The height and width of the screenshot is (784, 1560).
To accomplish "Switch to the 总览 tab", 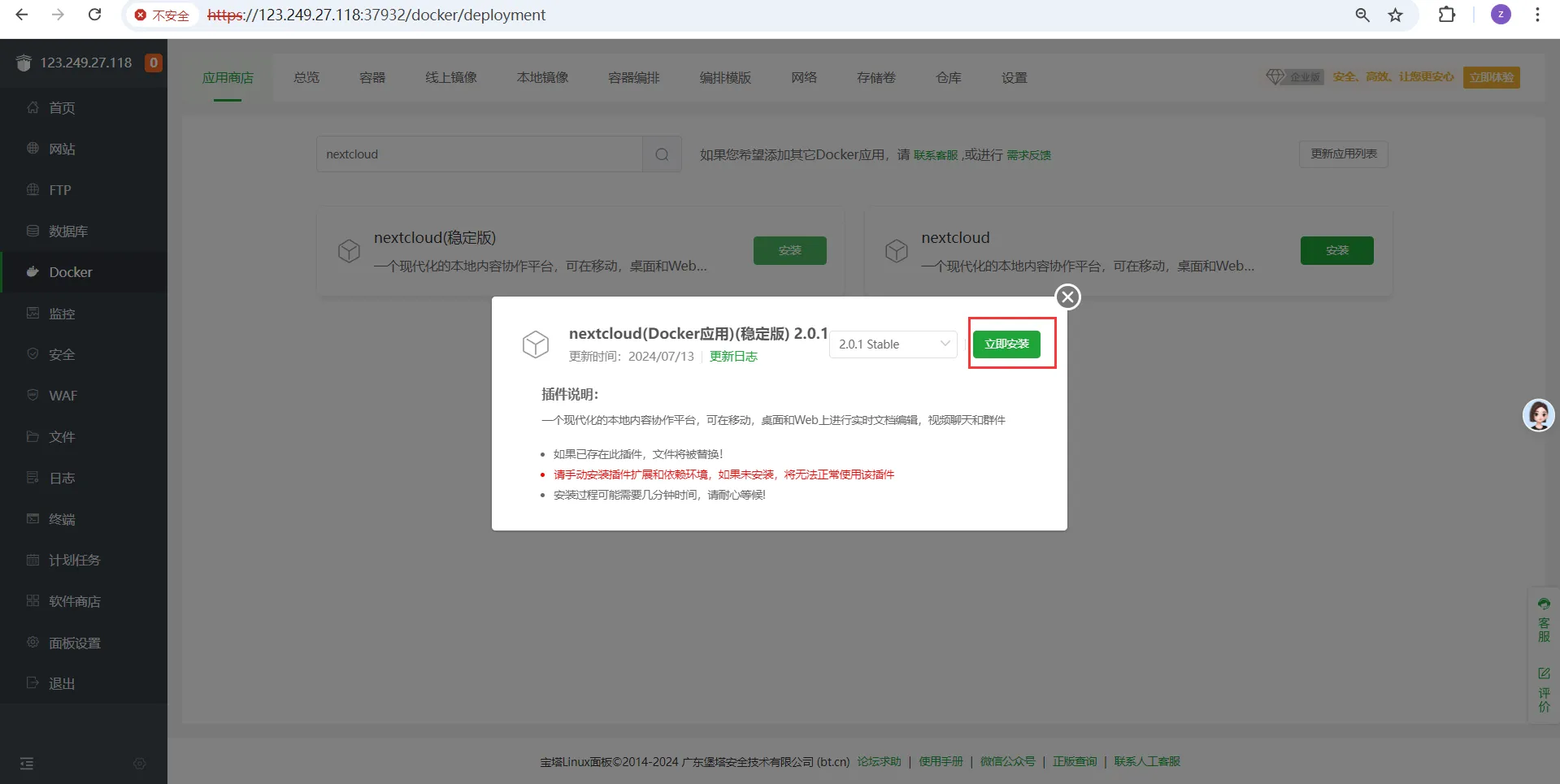I will tap(306, 78).
